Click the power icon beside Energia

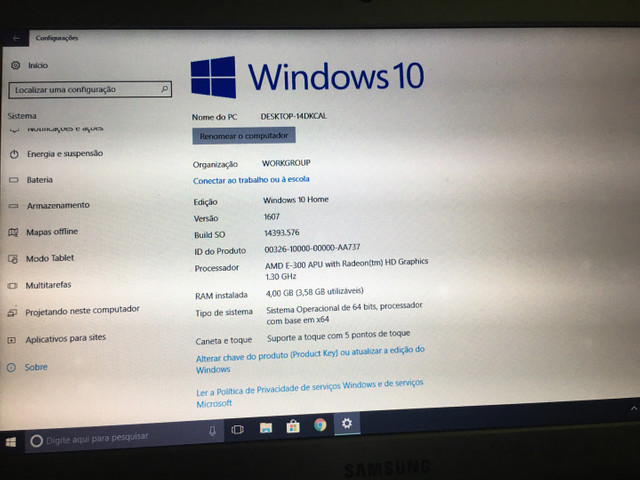tap(14, 154)
